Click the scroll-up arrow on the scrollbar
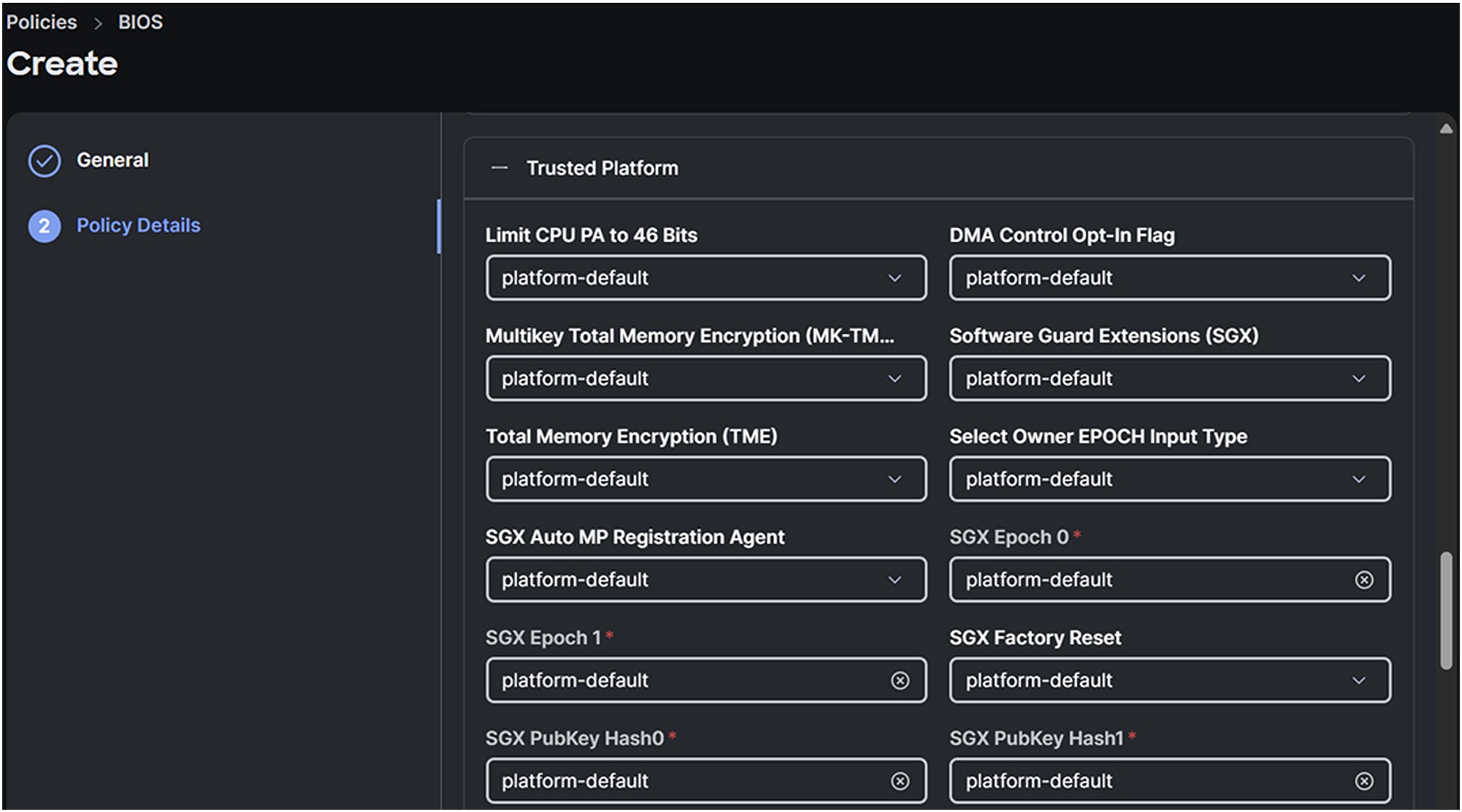This screenshot has width=1462, height=812. (1447, 128)
